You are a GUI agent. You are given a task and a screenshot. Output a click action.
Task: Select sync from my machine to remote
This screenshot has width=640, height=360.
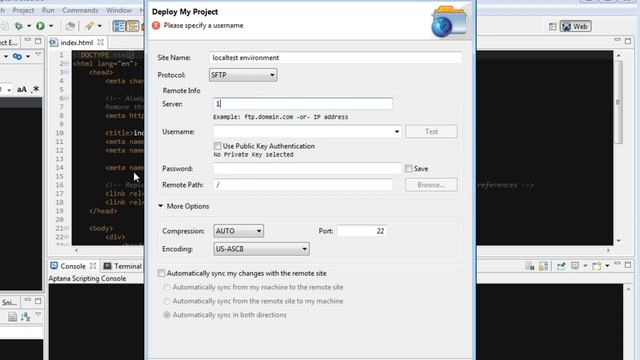tap(167, 287)
